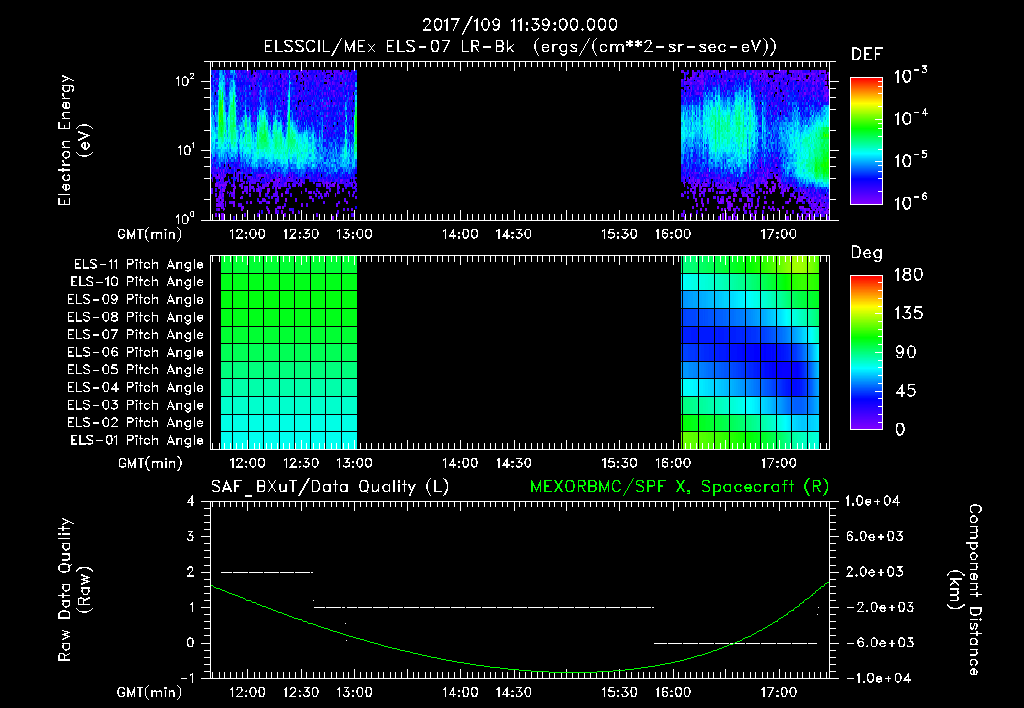Click the 45 tick on Deg color bar
The image size is (1024, 708).
pyautogui.click(x=906, y=391)
